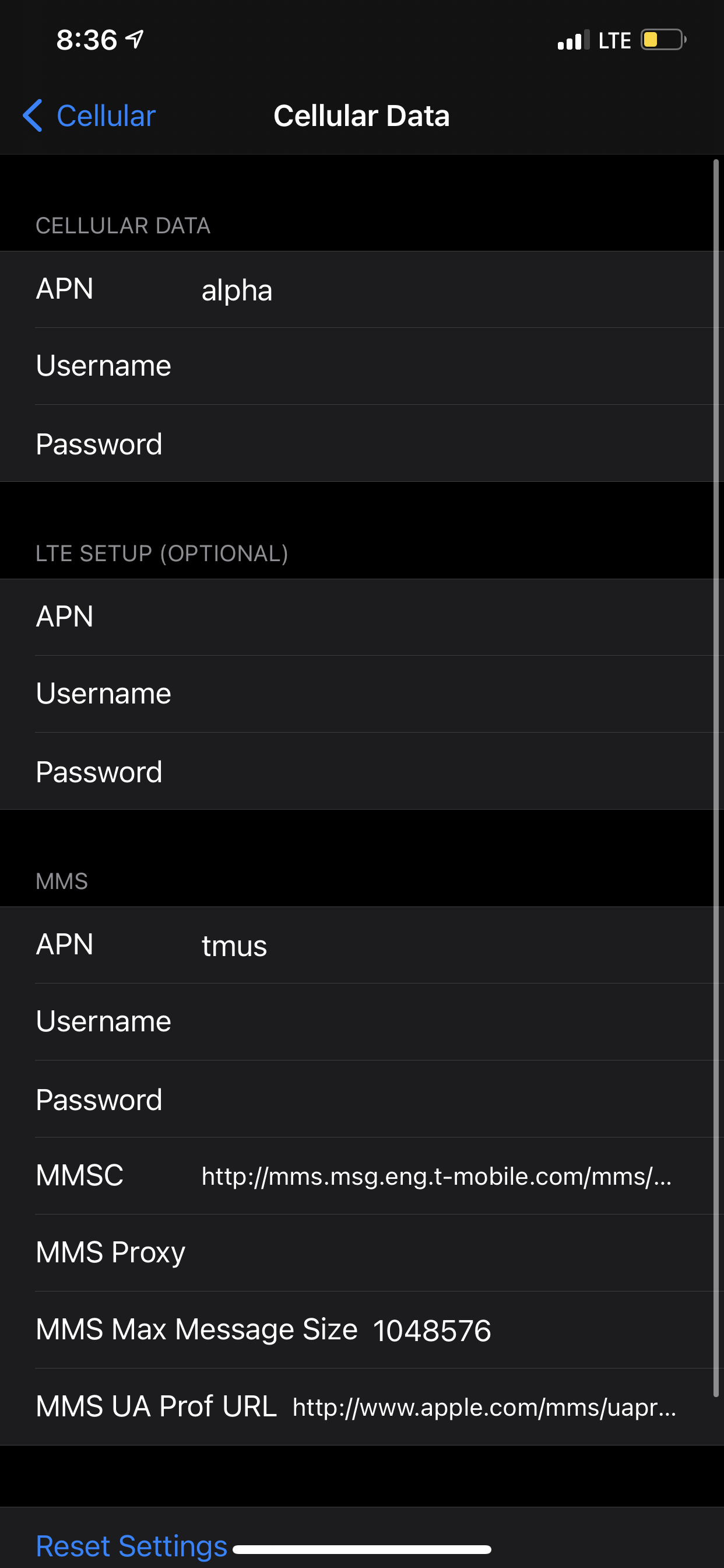Screen dimensions: 724x1568
Task: Select Cellular Data Password field
Action: click(362, 444)
